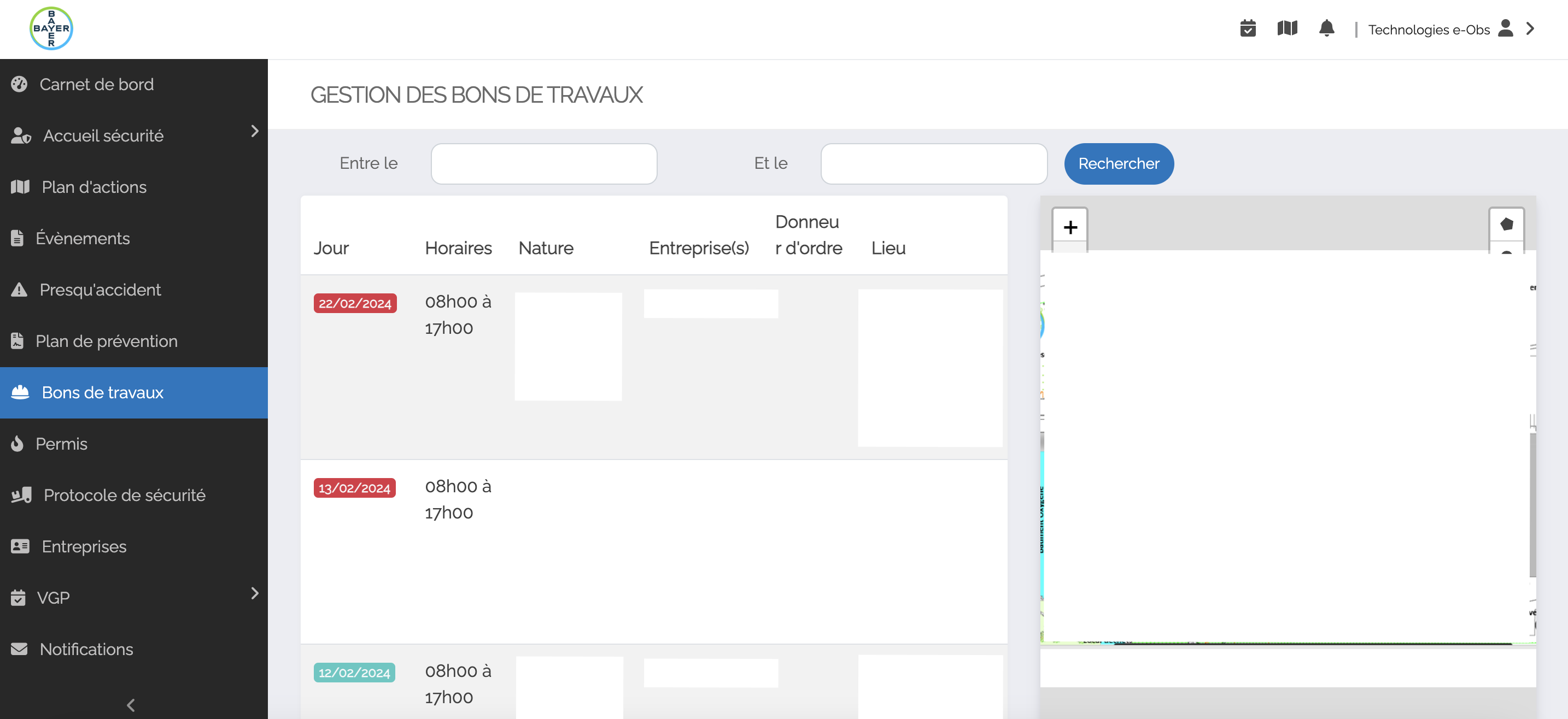
Task: Click the calendar/agenda icon top right
Action: pos(1248,29)
